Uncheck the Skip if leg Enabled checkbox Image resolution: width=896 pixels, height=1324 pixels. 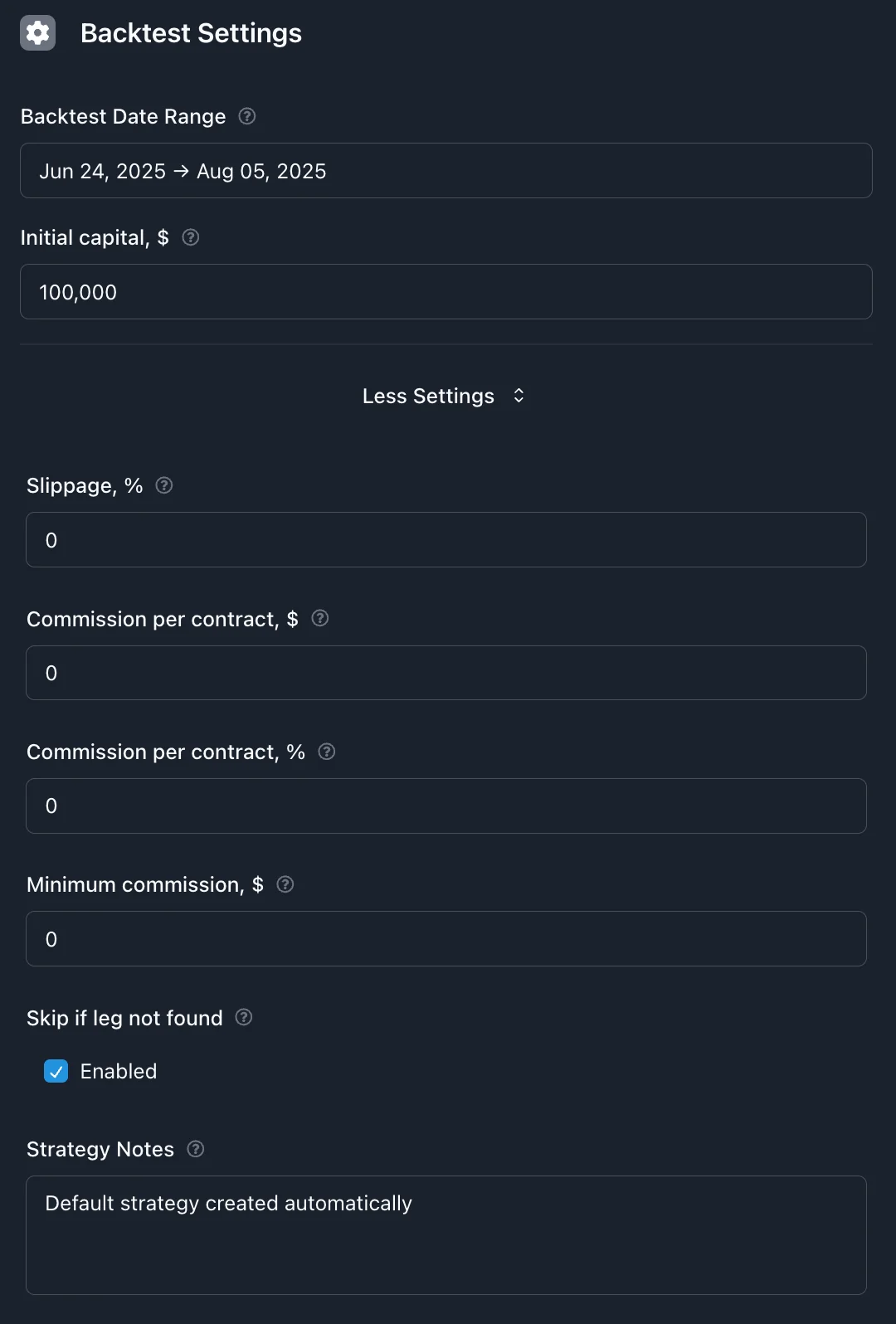[56, 1071]
